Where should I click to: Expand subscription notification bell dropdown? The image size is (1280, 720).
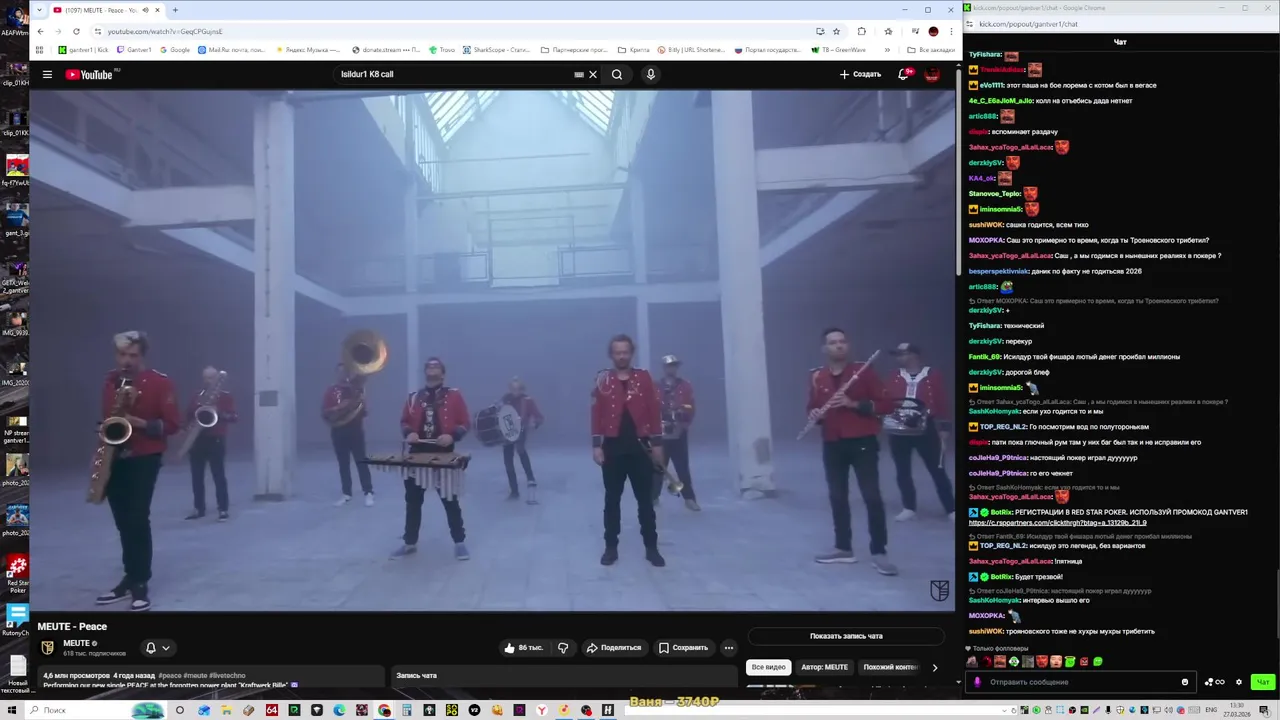[158, 648]
